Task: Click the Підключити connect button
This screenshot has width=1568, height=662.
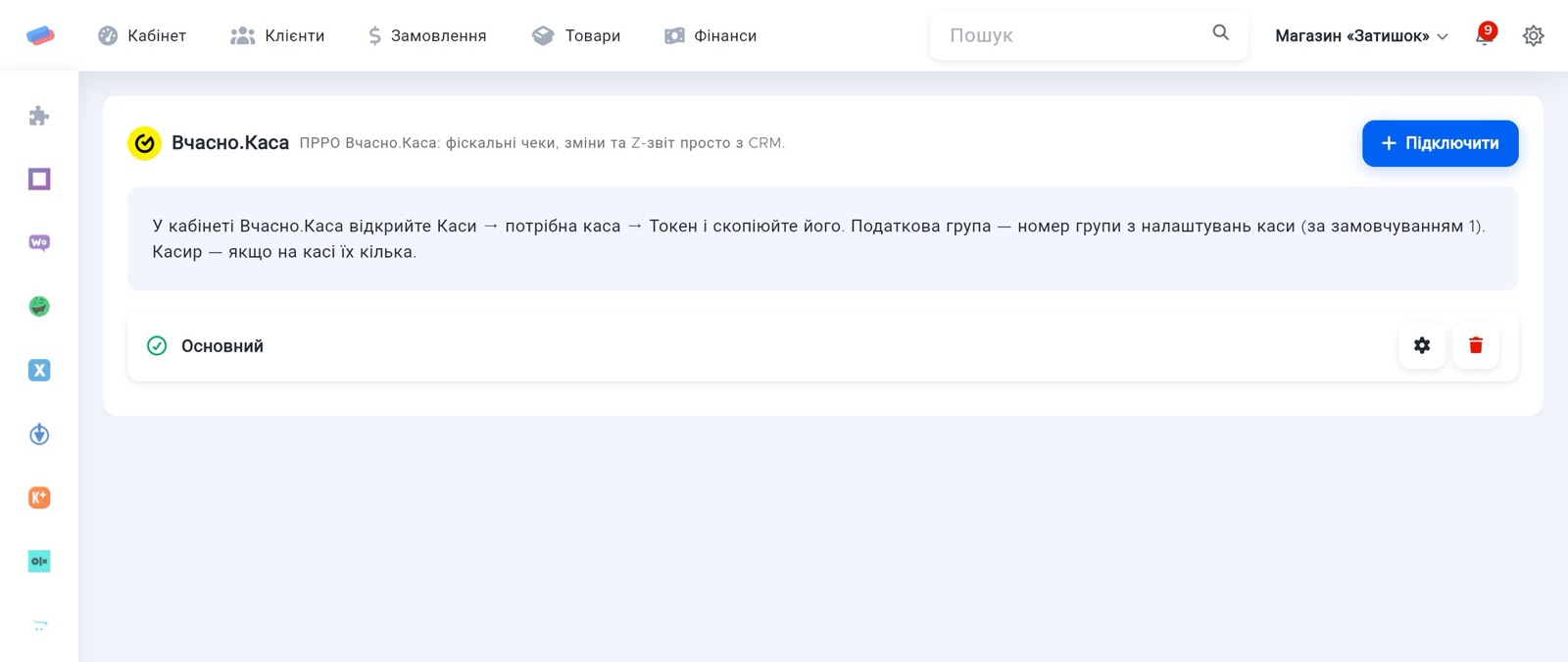Action: [x=1440, y=143]
